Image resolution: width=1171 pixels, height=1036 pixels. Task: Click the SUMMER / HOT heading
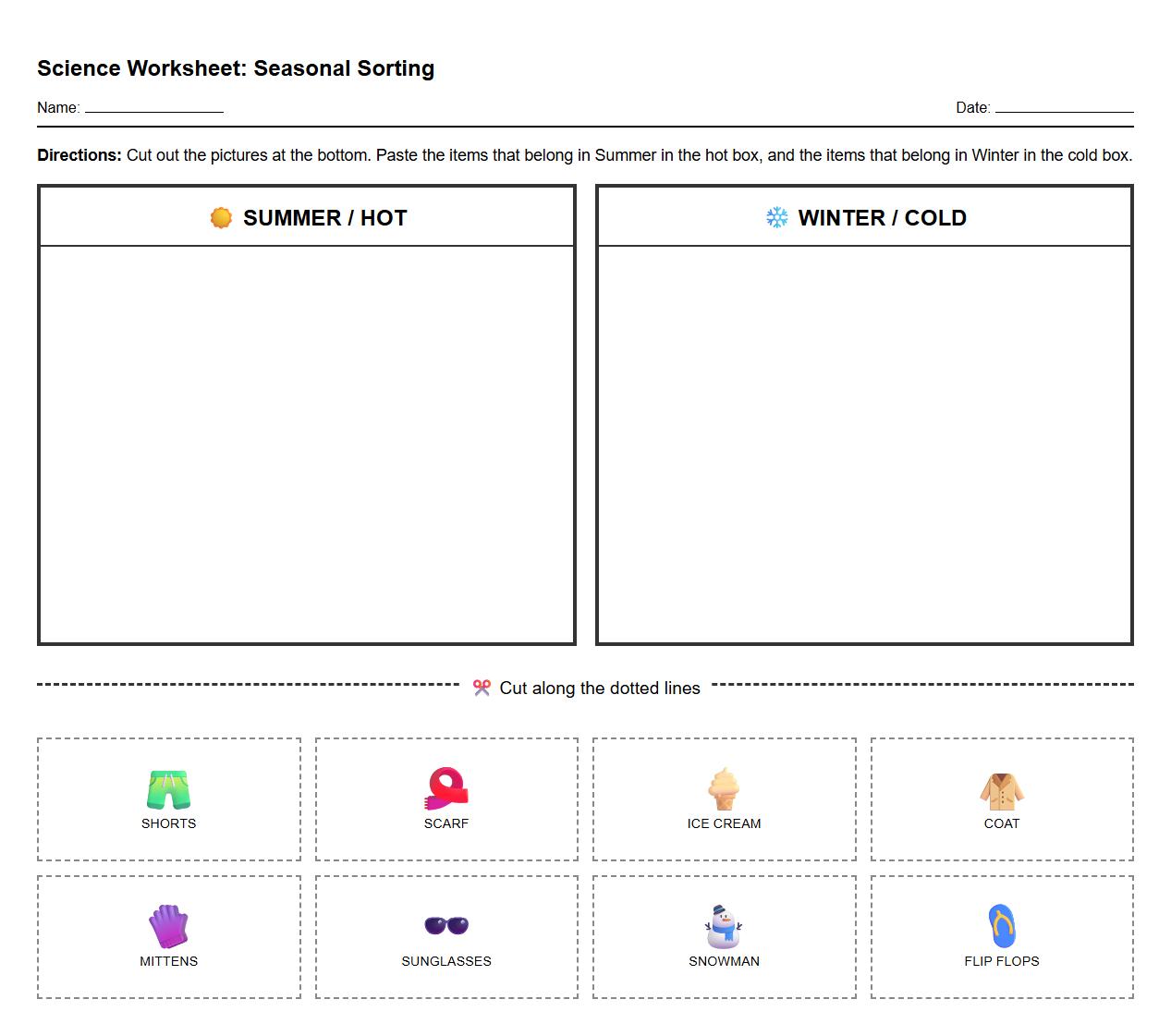click(x=325, y=217)
